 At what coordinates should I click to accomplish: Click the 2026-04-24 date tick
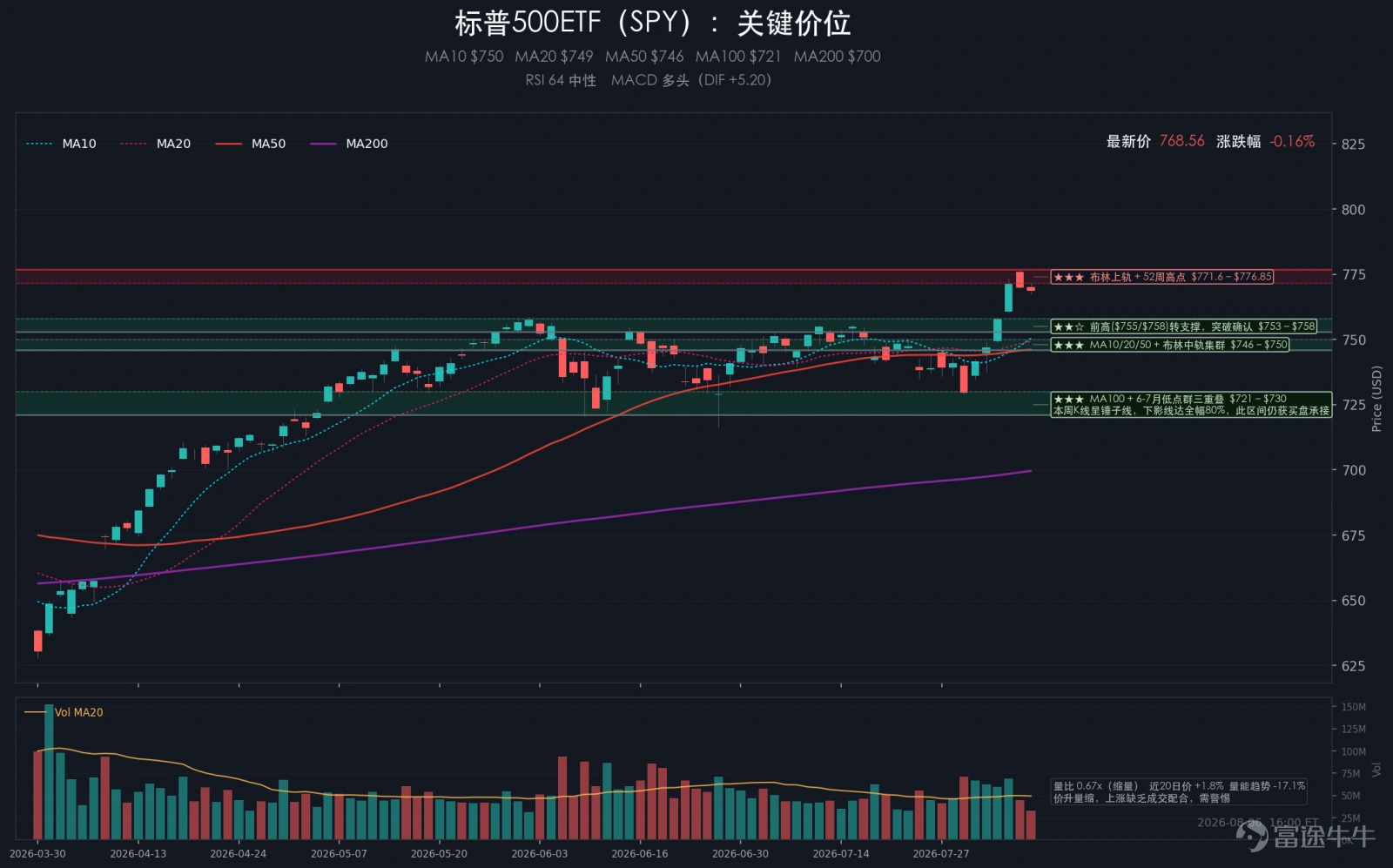pyautogui.click(x=239, y=854)
